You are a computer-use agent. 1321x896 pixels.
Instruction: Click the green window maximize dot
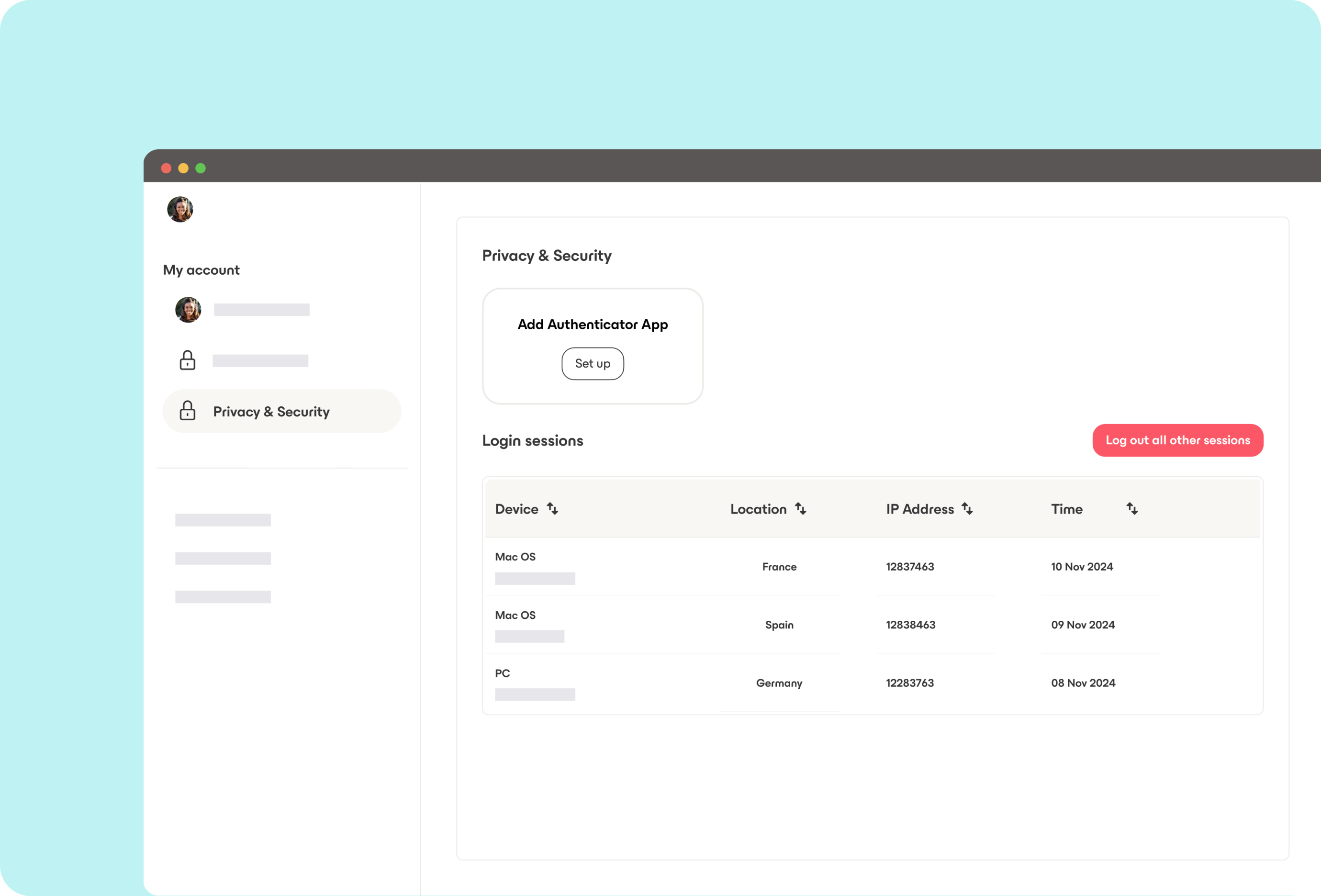click(201, 168)
